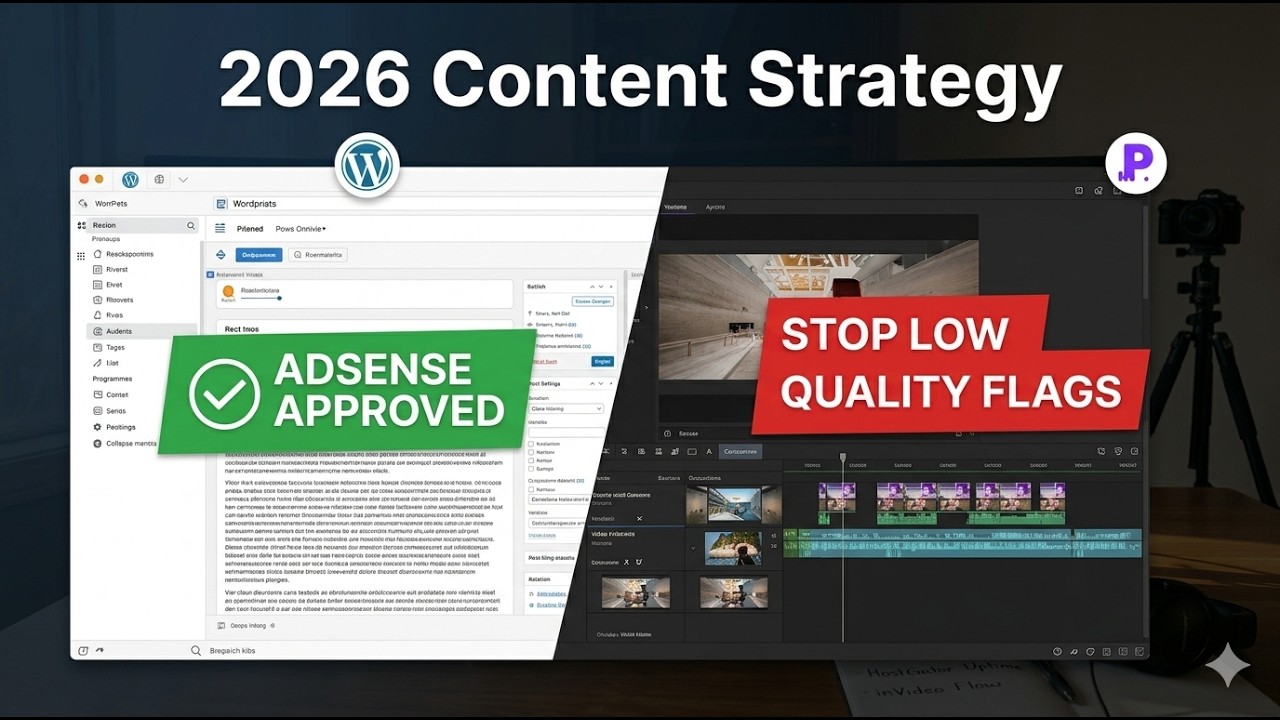Screen dimensions: 1280x720
Task: Select the first purple clip on the timeline
Action: pyautogui.click(x=837, y=496)
